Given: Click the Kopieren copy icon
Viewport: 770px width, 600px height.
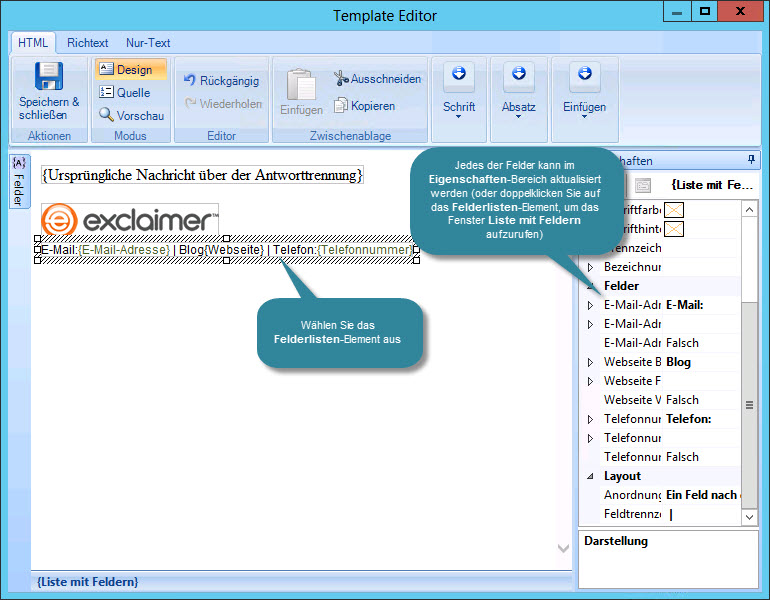Looking at the screenshot, I should (341, 105).
